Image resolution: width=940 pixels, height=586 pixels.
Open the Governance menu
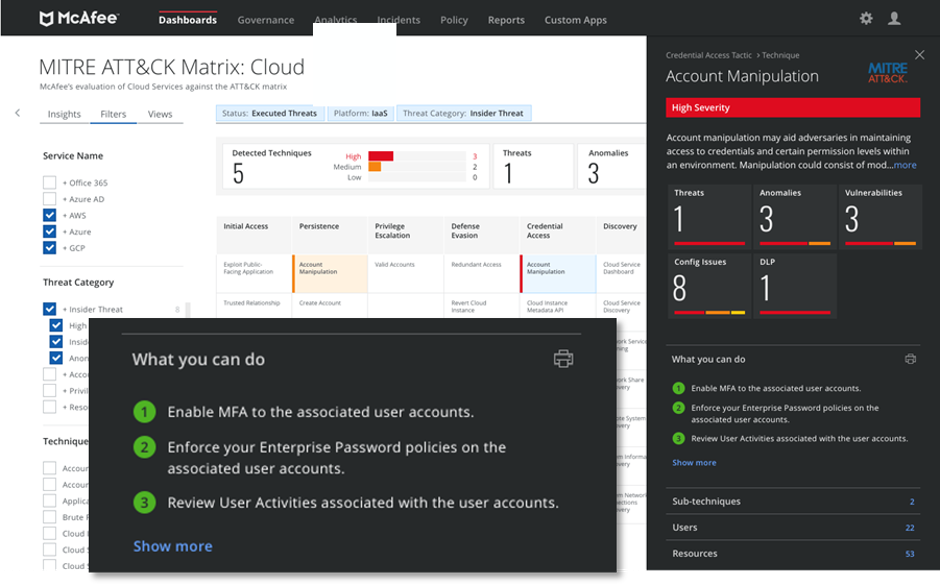pyautogui.click(x=266, y=20)
